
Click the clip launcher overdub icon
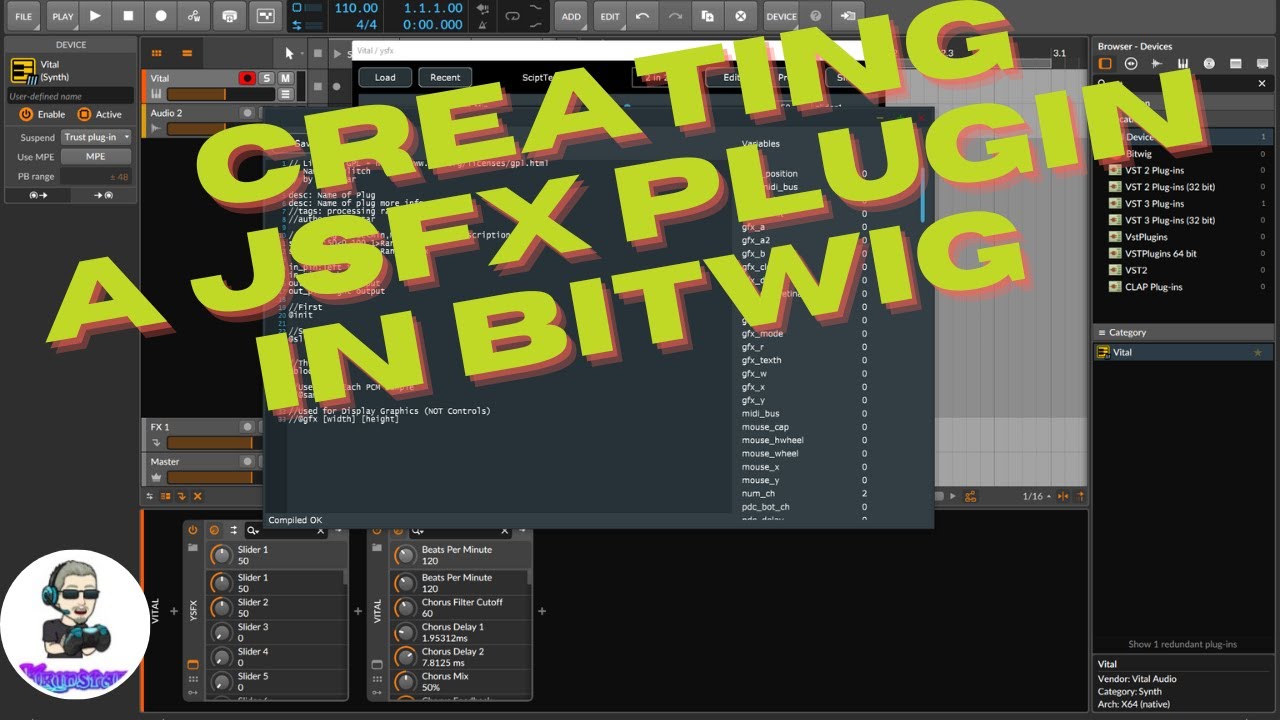point(230,16)
